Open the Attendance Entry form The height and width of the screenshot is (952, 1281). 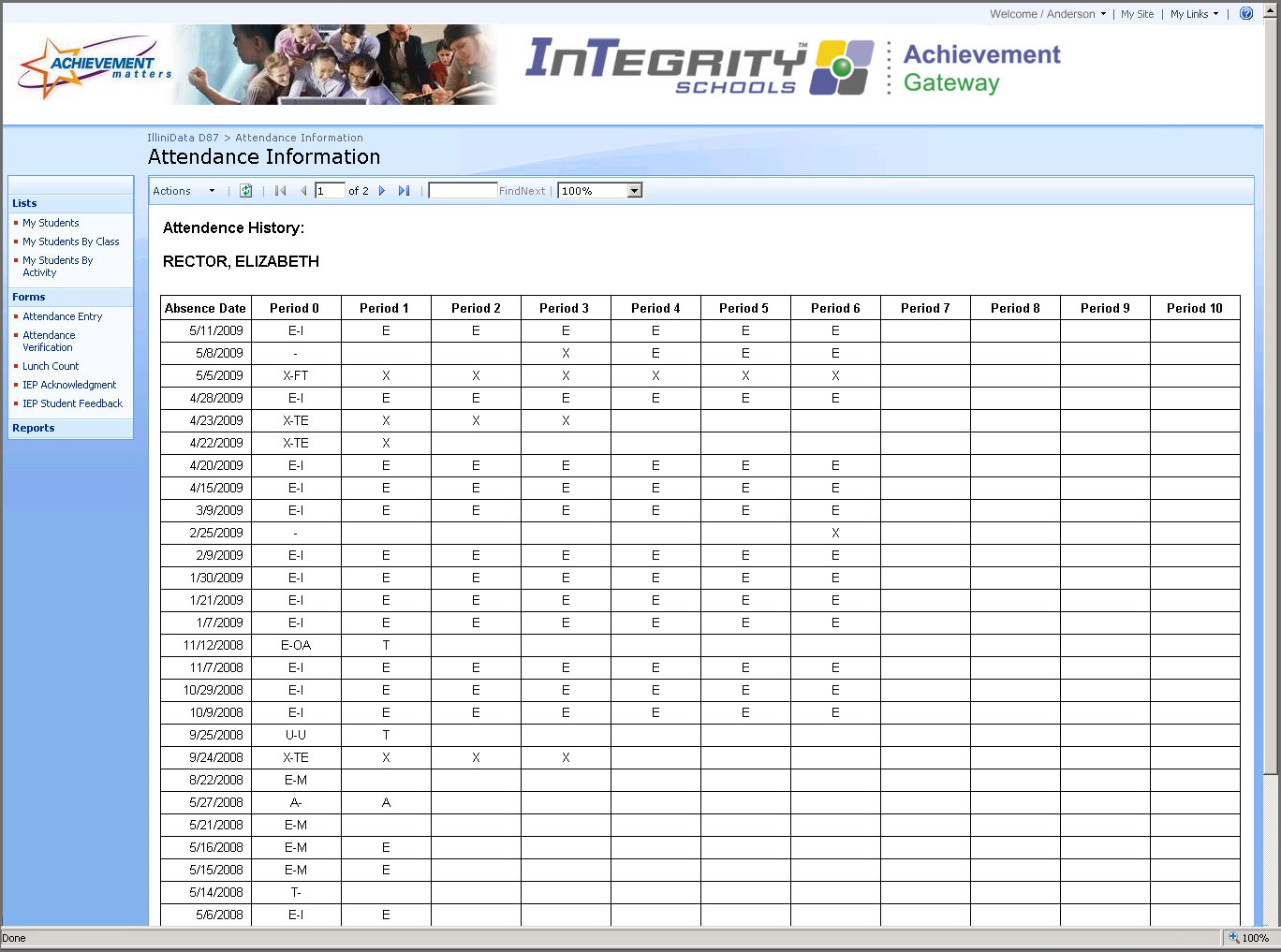click(63, 316)
